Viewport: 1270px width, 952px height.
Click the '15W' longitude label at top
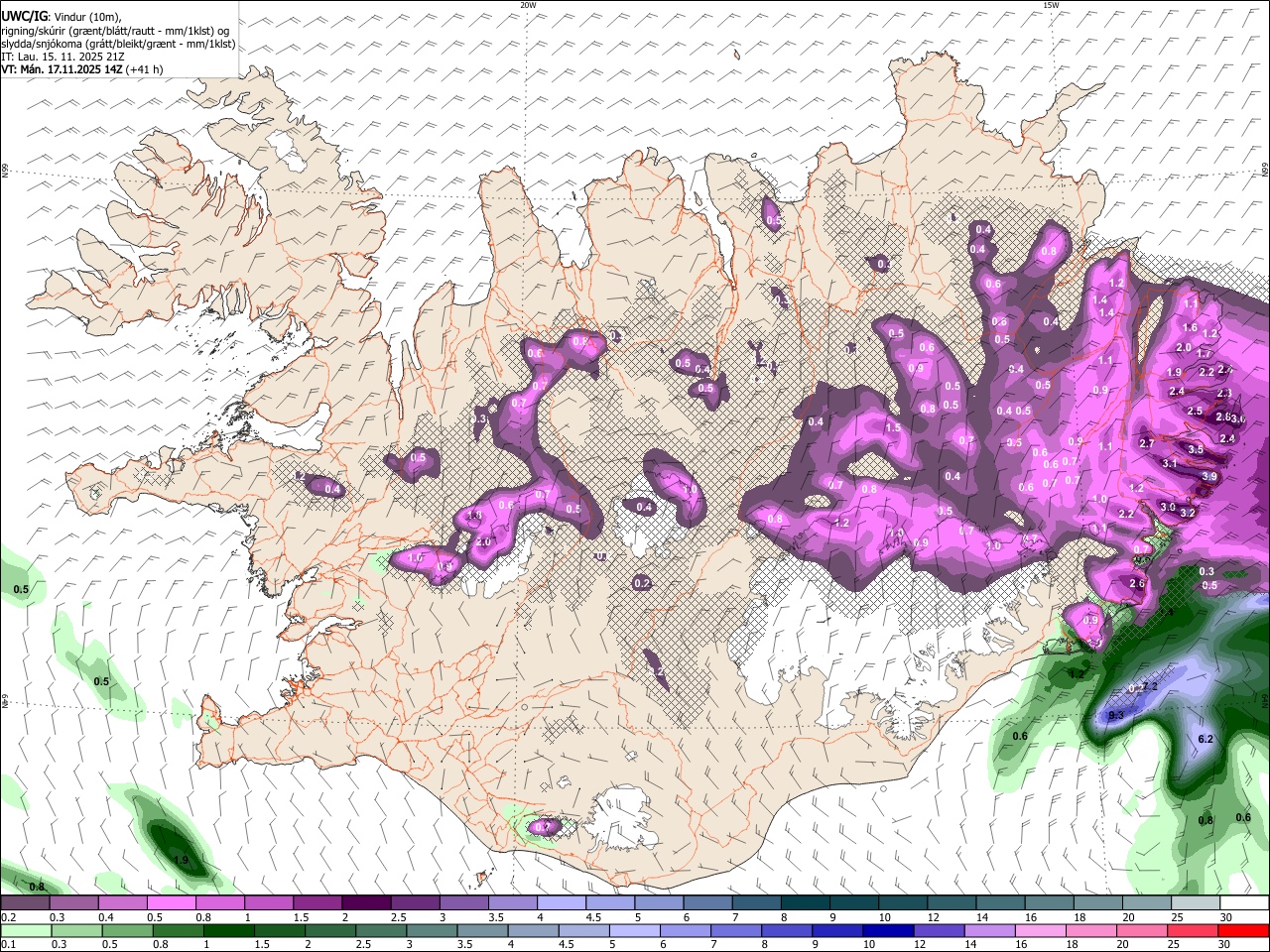click(1051, 5)
